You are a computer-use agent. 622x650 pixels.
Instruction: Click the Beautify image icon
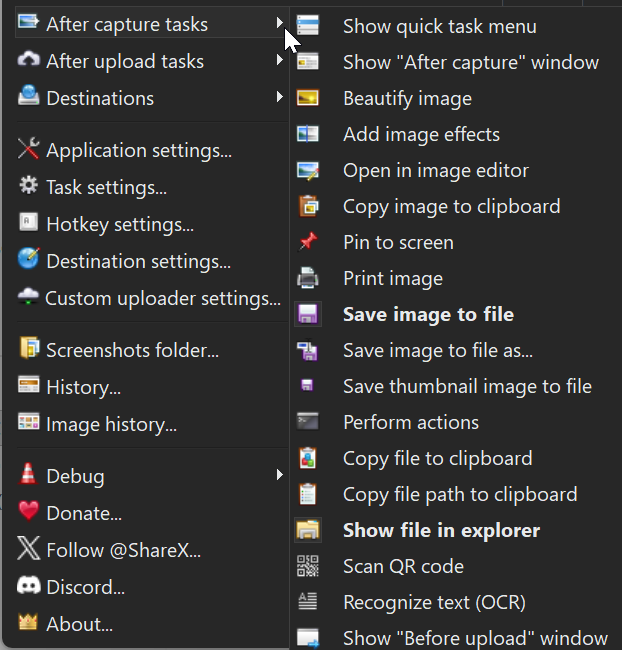click(x=308, y=98)
